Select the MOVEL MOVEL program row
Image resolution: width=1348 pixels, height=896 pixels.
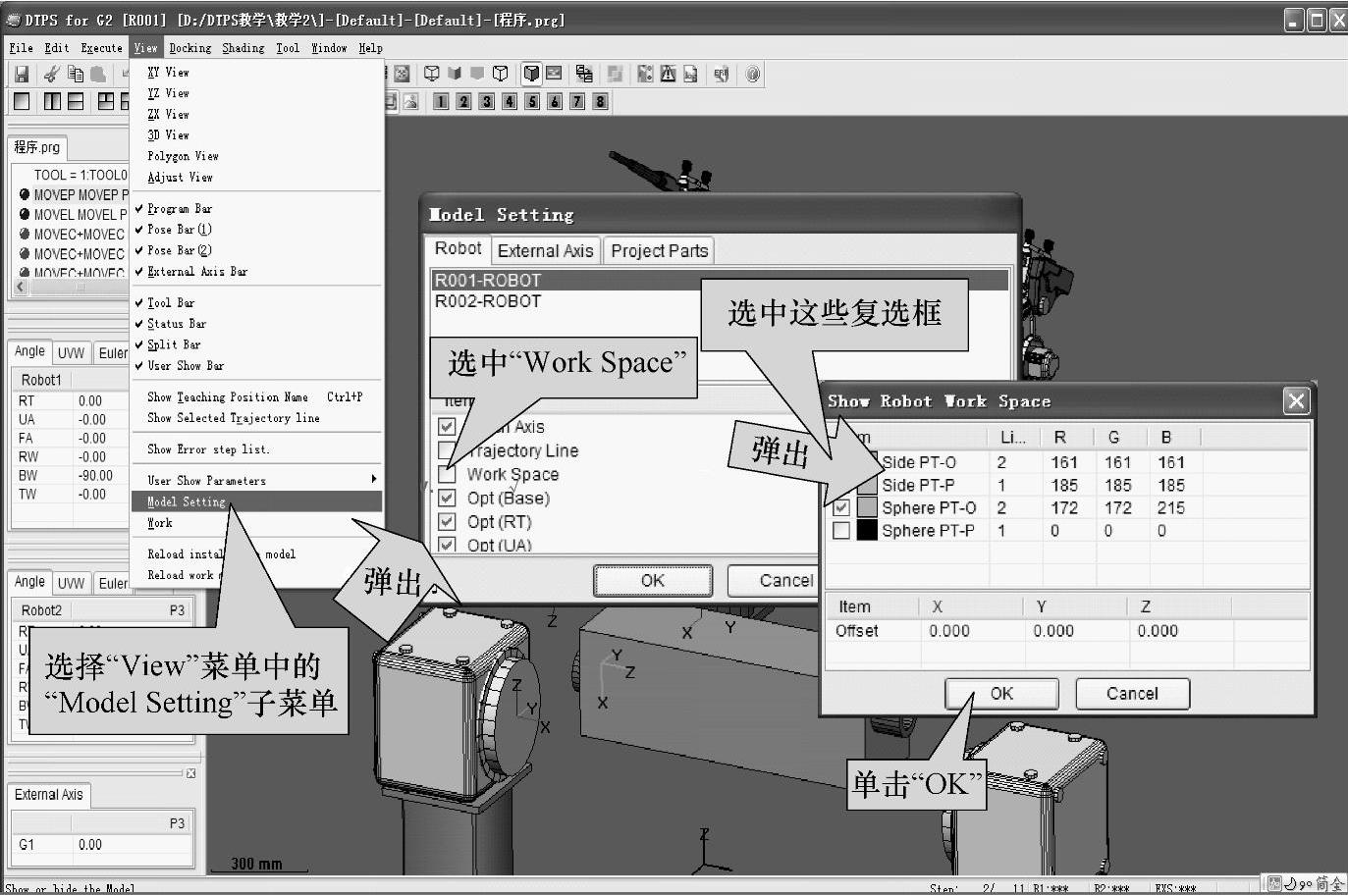[73, 214]
